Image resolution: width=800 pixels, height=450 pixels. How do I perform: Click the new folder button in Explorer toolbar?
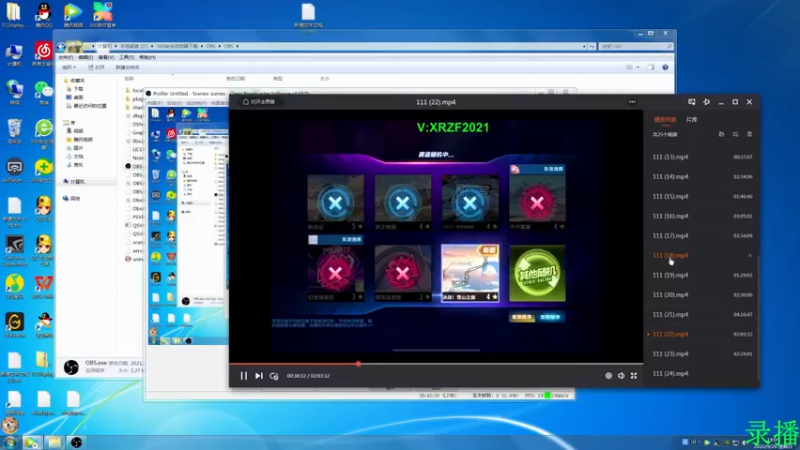tap(127, 67)
